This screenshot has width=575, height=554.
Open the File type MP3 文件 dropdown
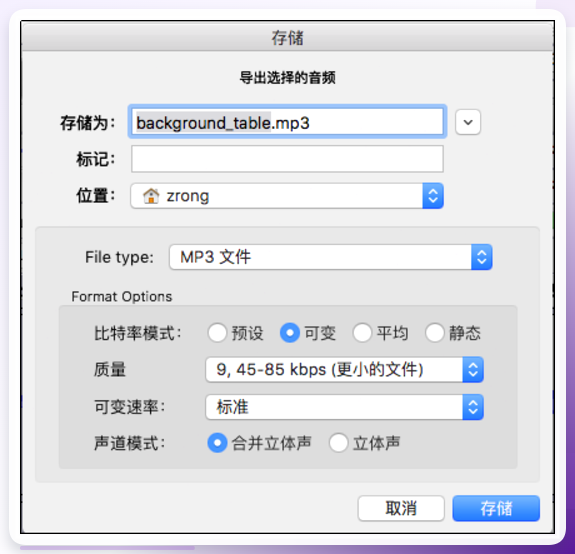(x=330, y=257)
